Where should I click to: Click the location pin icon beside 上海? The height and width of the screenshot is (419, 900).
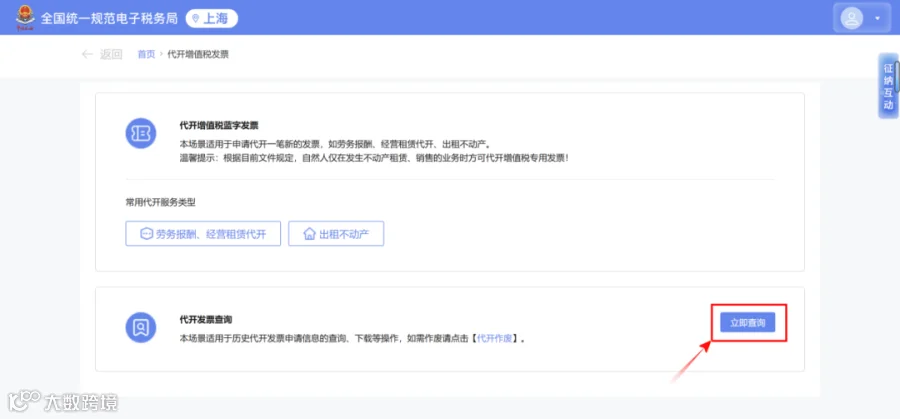pos(196,19)
